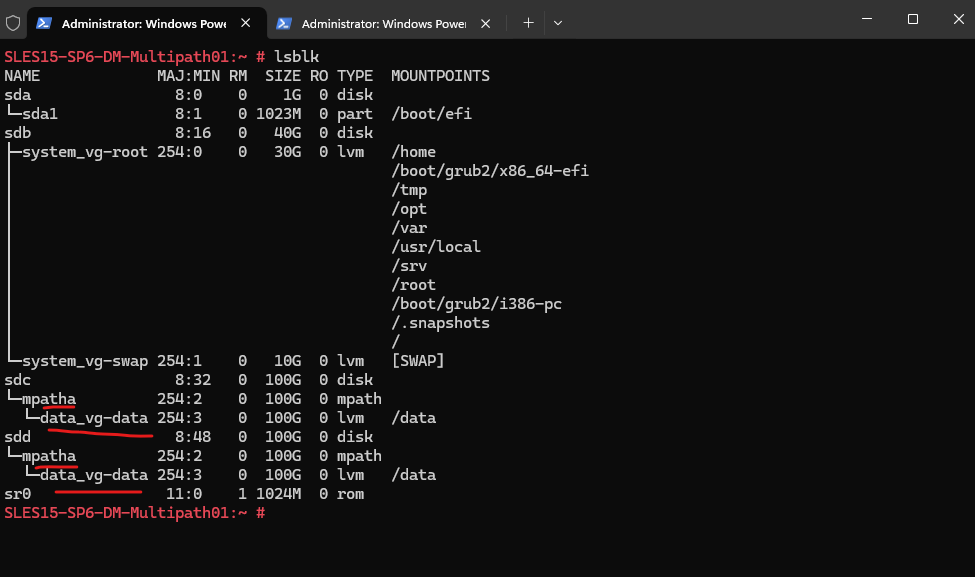The width and height of the screenshot is (975, 577).
Task: Click the administrator shield icon in title bar
Action: tap(13, 22)
